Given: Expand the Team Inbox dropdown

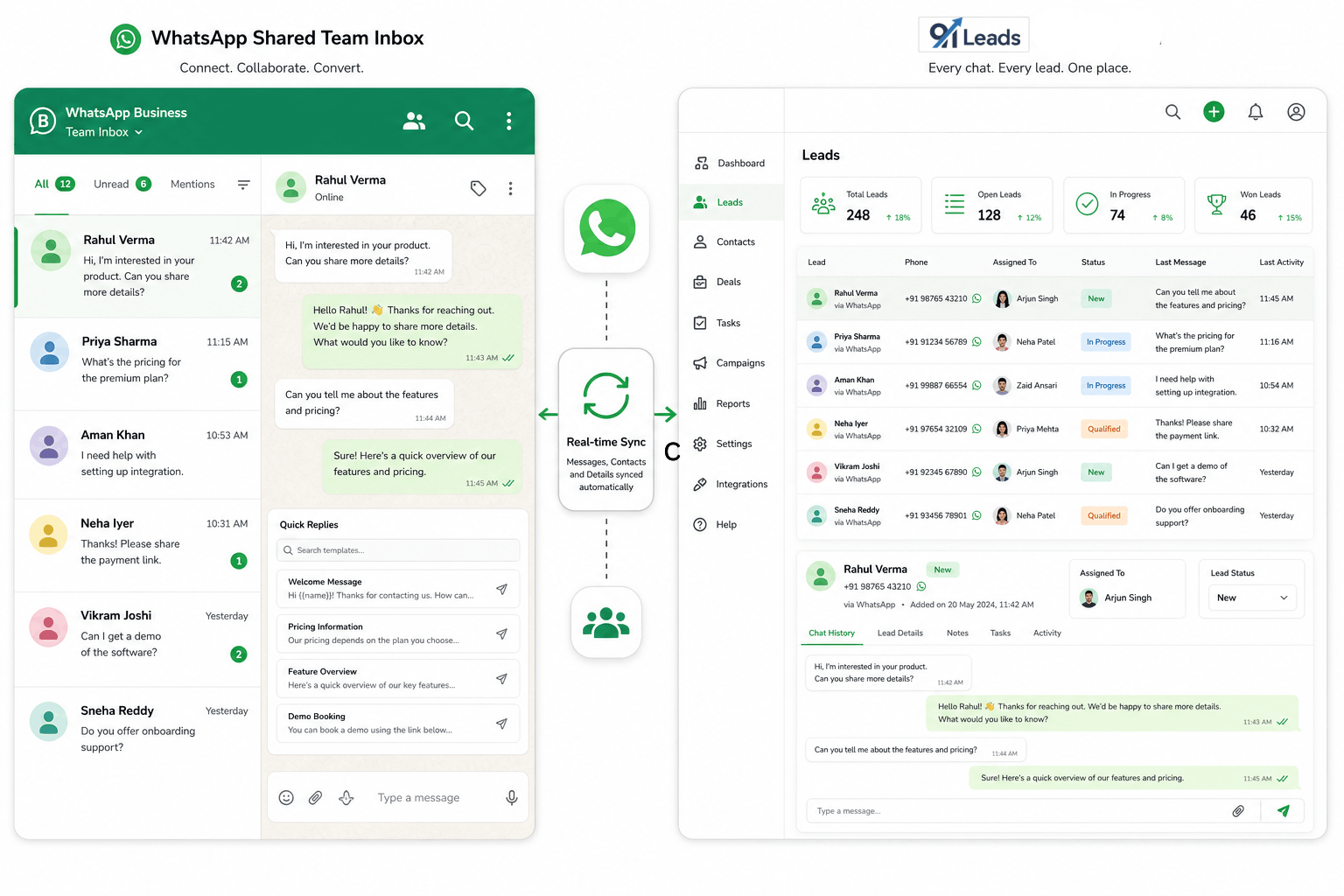Looking at the screenshot, I should point(104,132).
